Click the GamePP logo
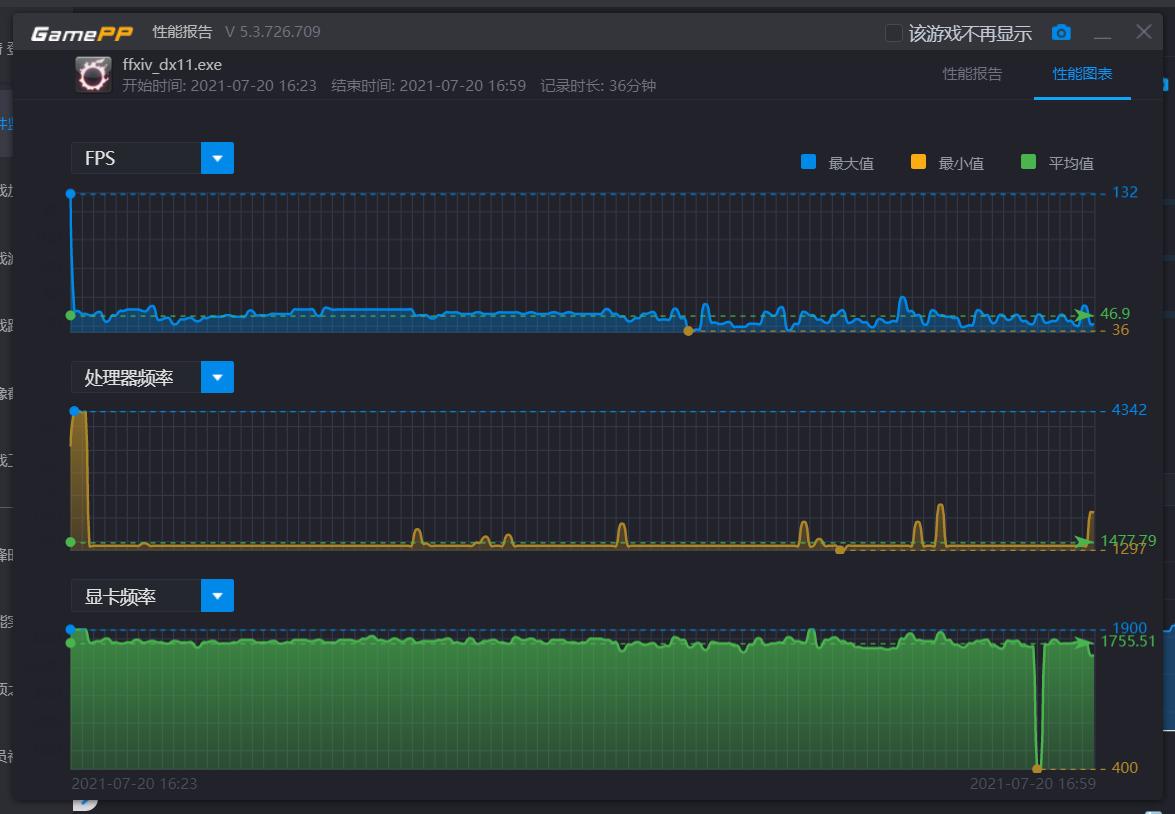This screenshot has height=814, width=1175. [82, 33]
